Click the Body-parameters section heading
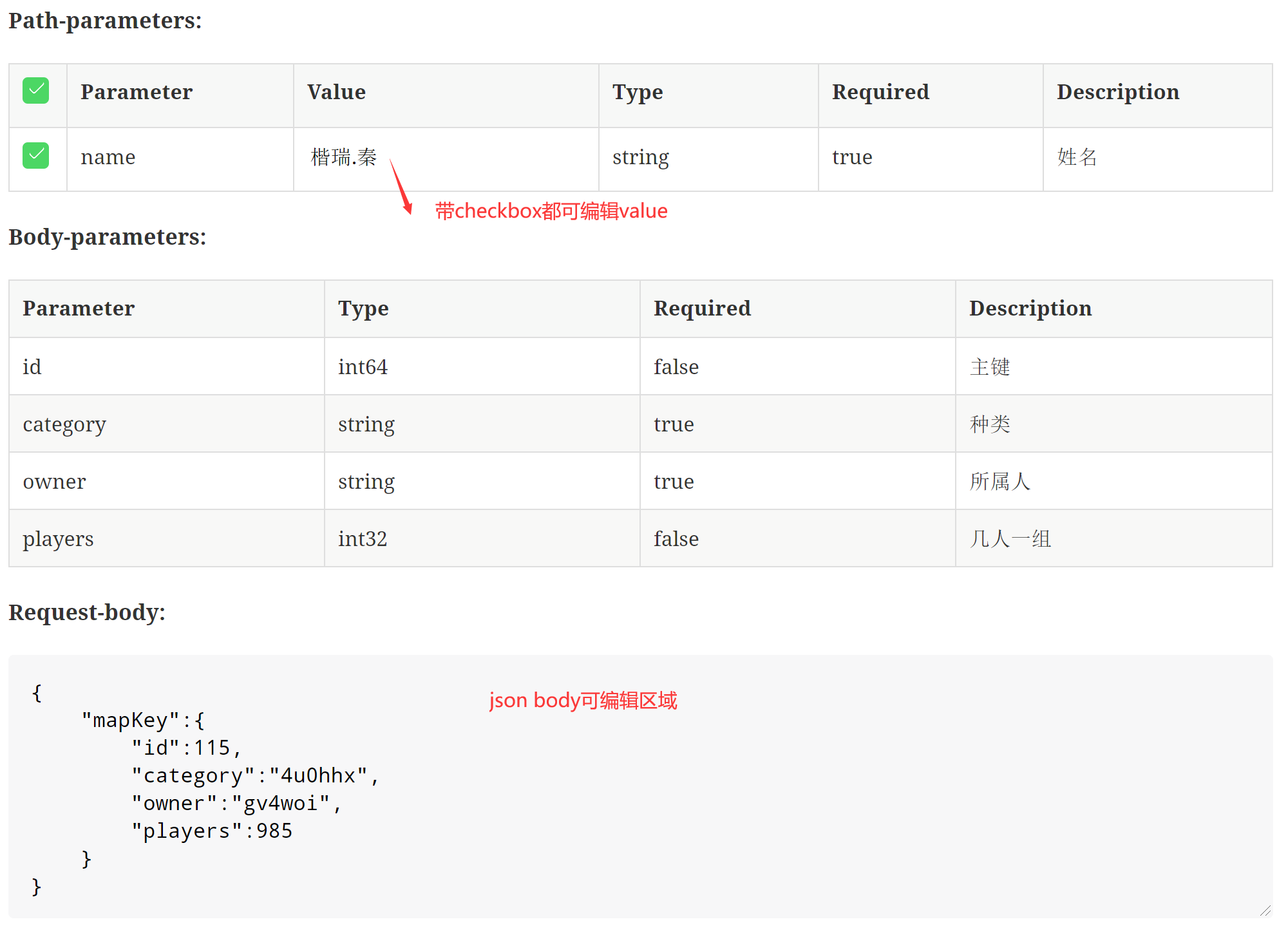Screen dimensions: 1288x926 pyautogui.click(x=107, y=237)
